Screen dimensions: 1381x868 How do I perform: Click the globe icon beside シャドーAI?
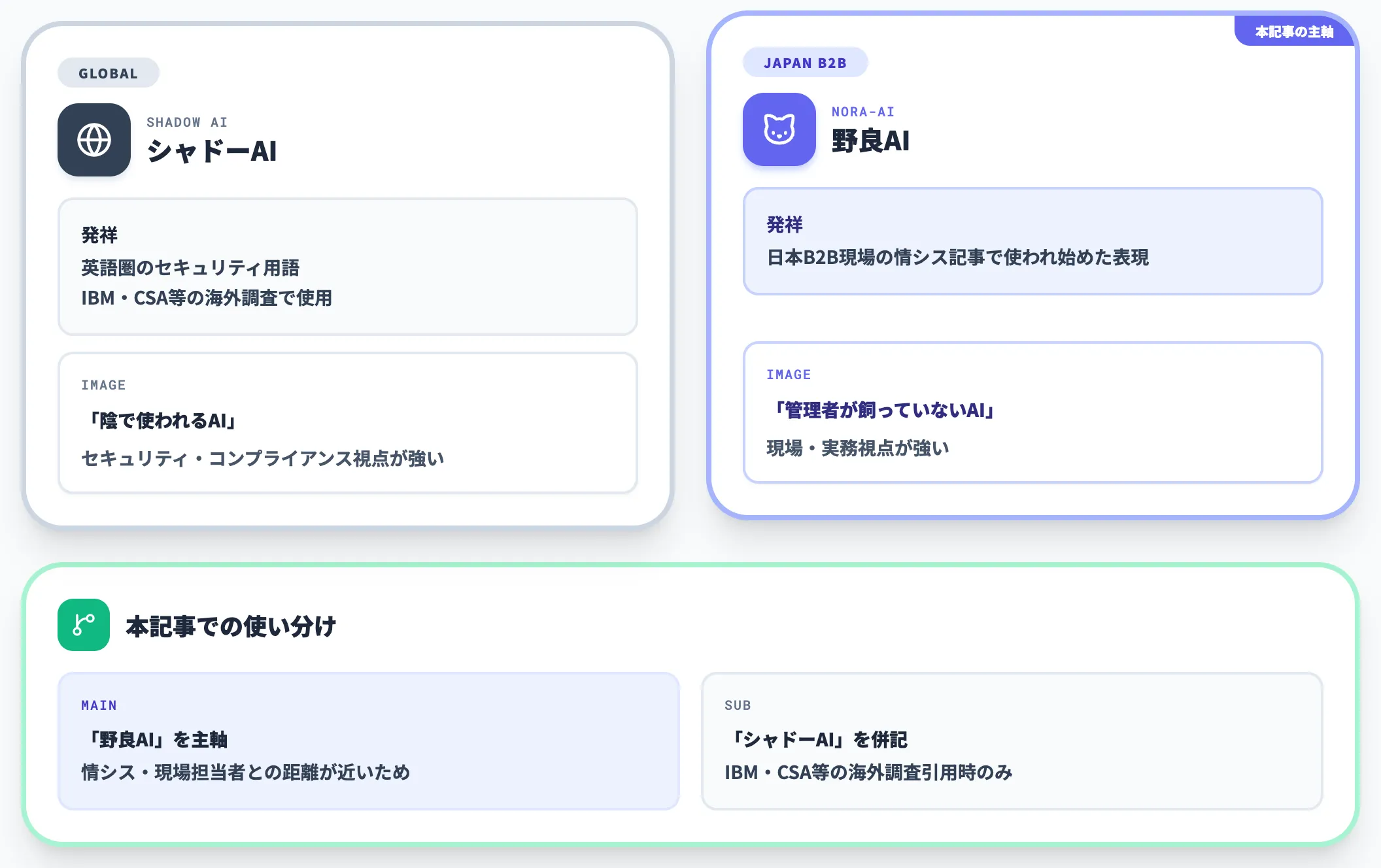(94, 140)
